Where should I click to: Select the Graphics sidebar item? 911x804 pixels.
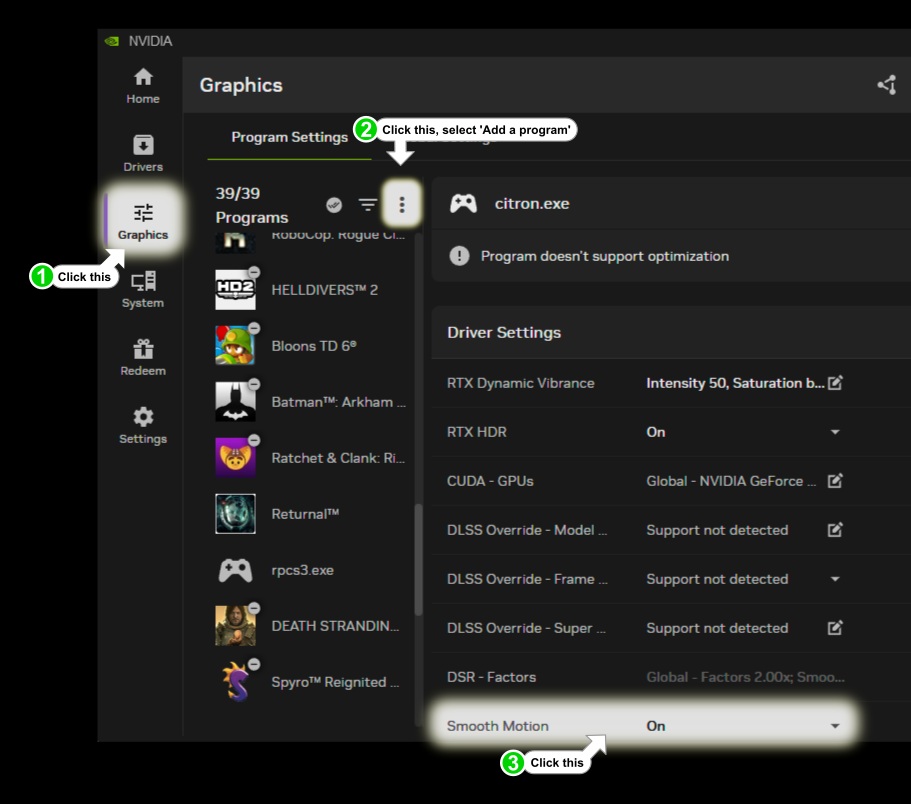tap(143, 222)
